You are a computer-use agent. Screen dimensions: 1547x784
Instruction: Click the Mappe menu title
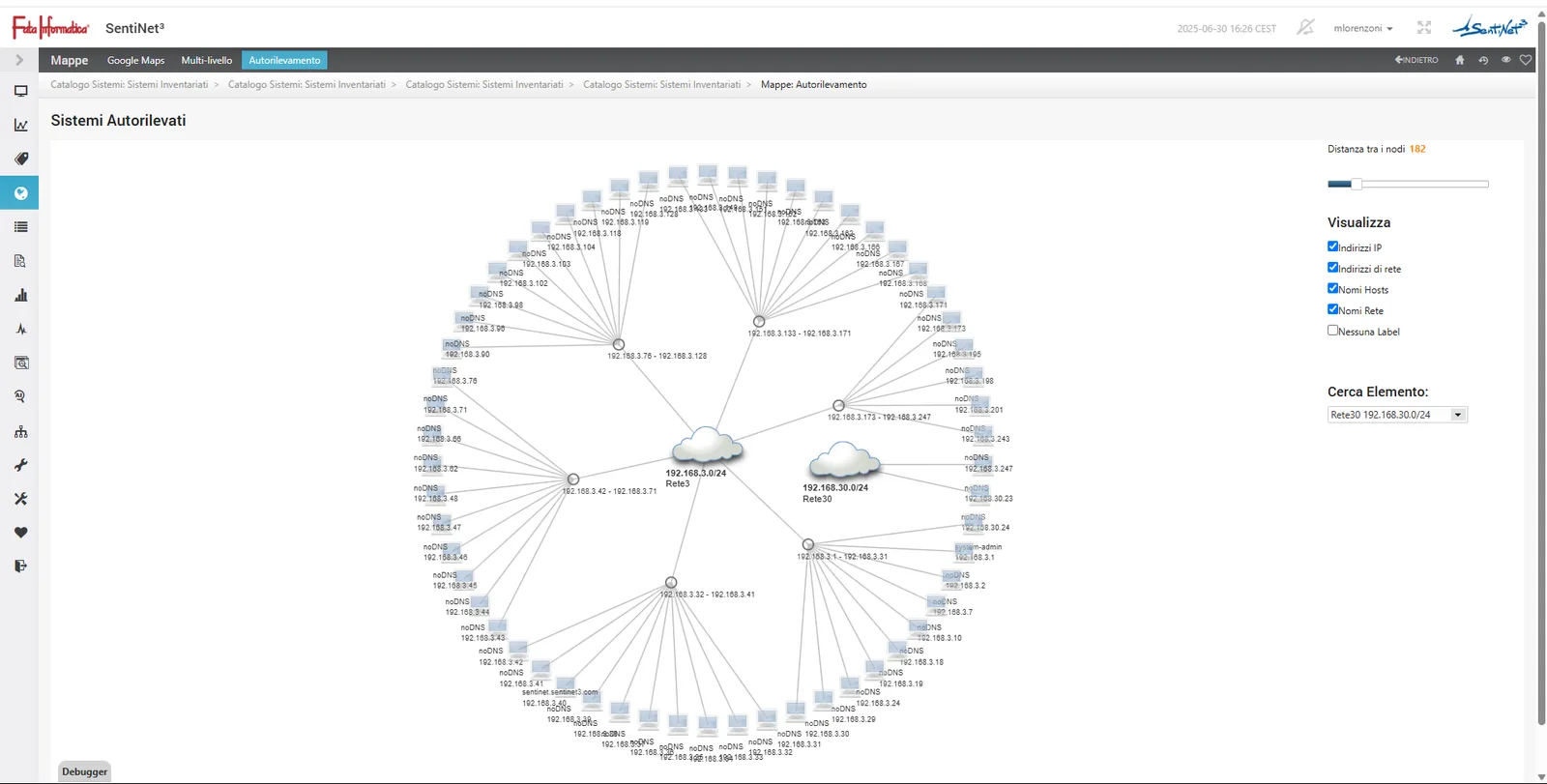point(70,60)
